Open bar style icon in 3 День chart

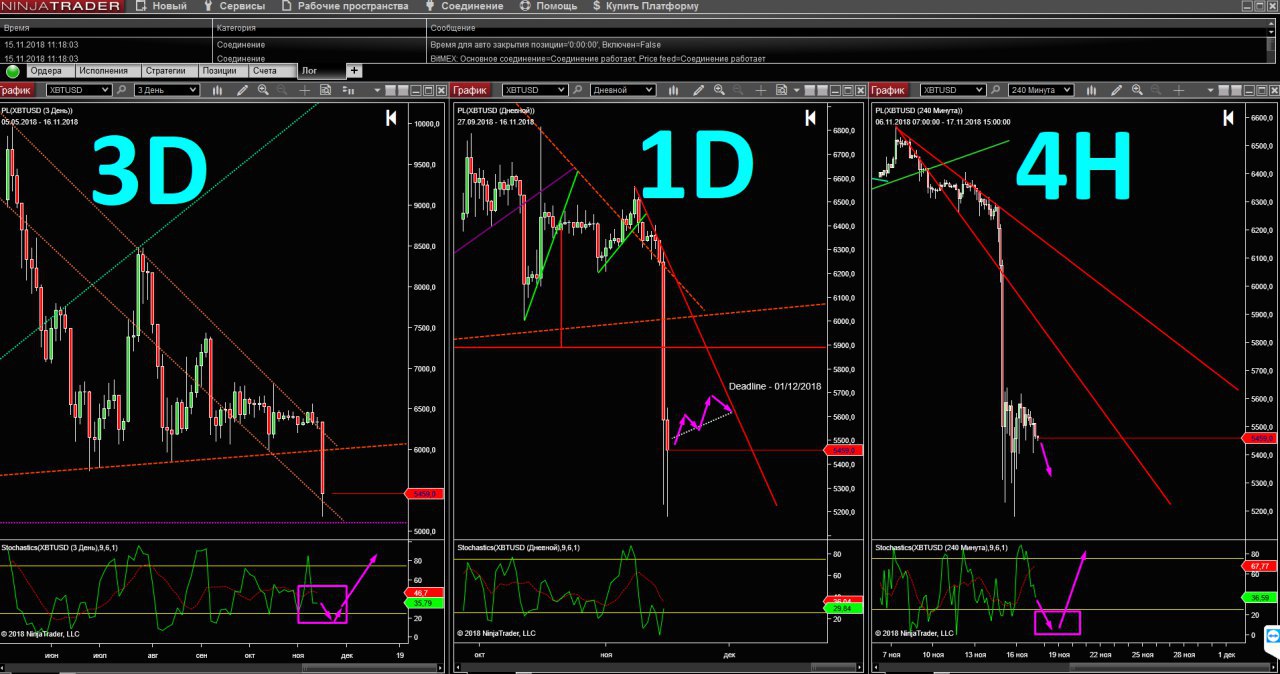coord(217,90)
